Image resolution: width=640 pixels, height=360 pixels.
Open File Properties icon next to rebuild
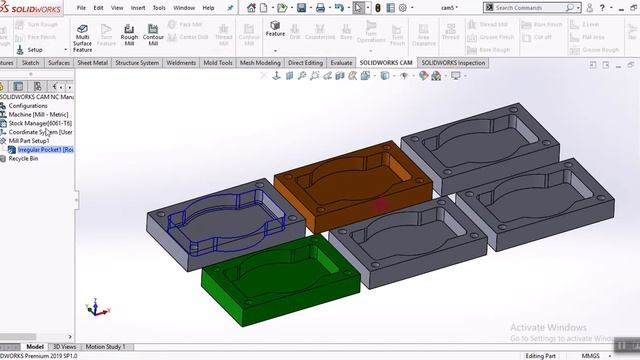(390, 7)
